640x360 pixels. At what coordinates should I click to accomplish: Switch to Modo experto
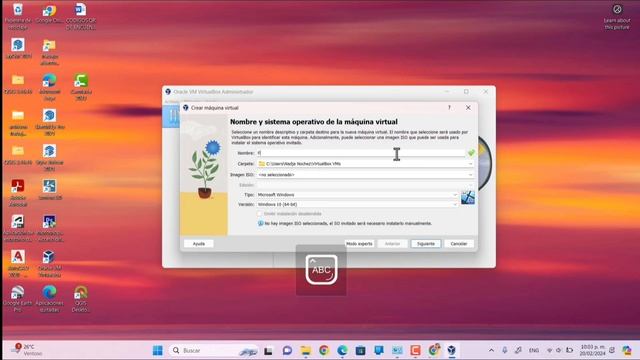click(x=359, y=244)
